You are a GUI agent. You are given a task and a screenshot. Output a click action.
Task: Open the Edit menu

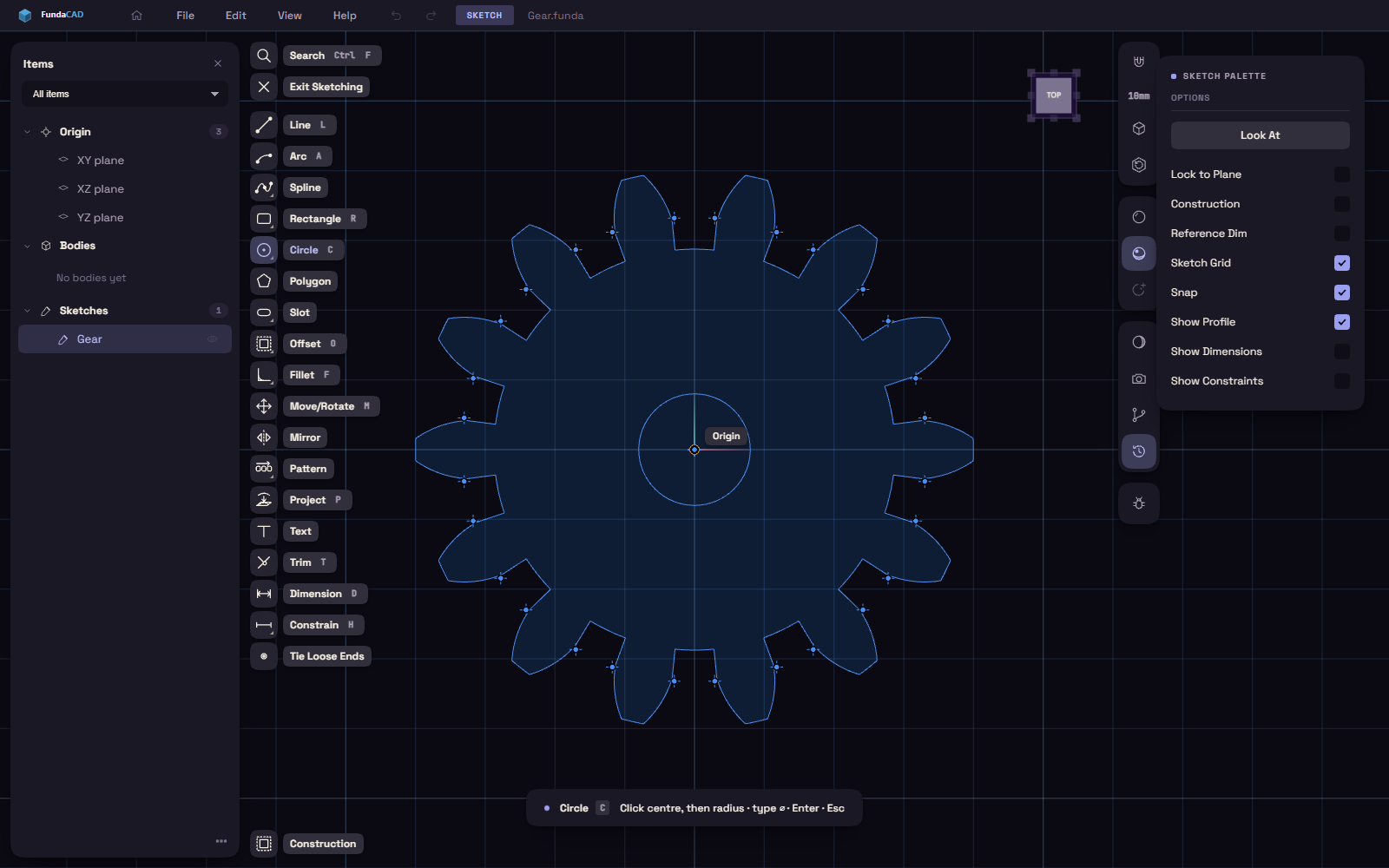(236, 16)
